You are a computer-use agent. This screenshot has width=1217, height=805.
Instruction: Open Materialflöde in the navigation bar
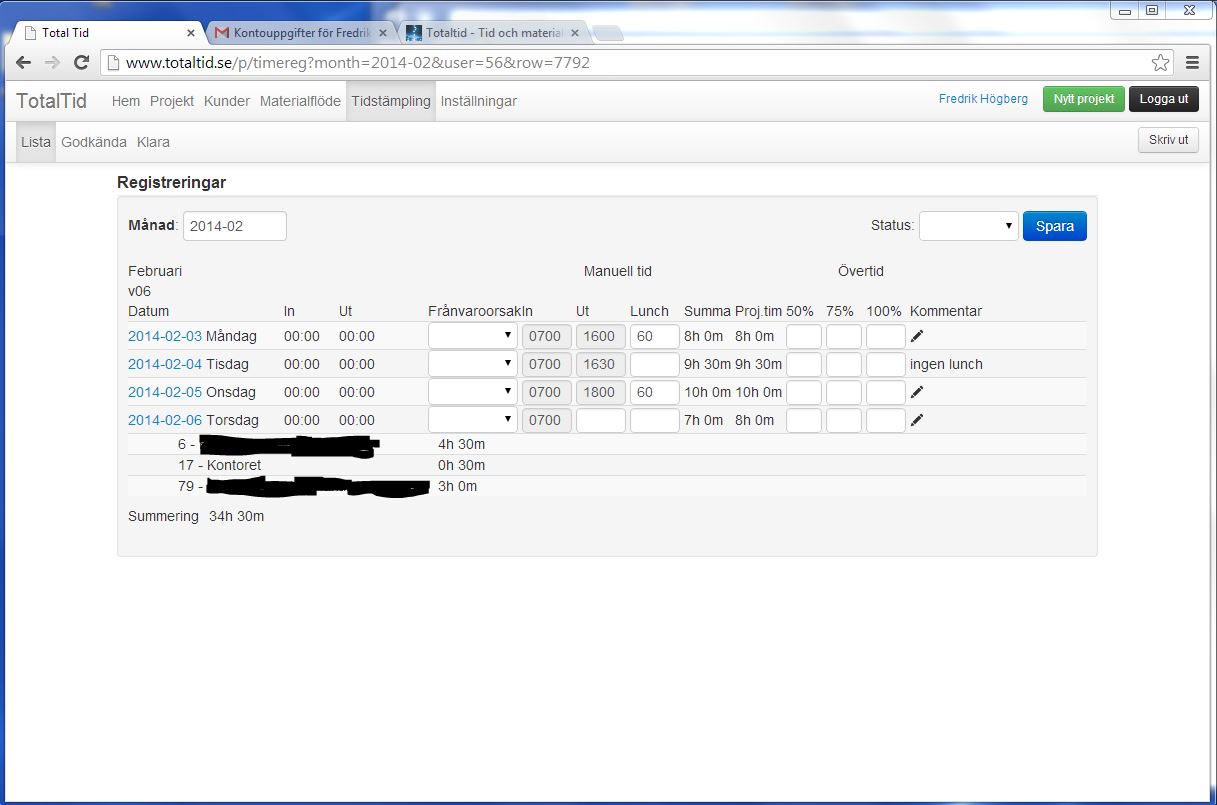tap(301, 101)
